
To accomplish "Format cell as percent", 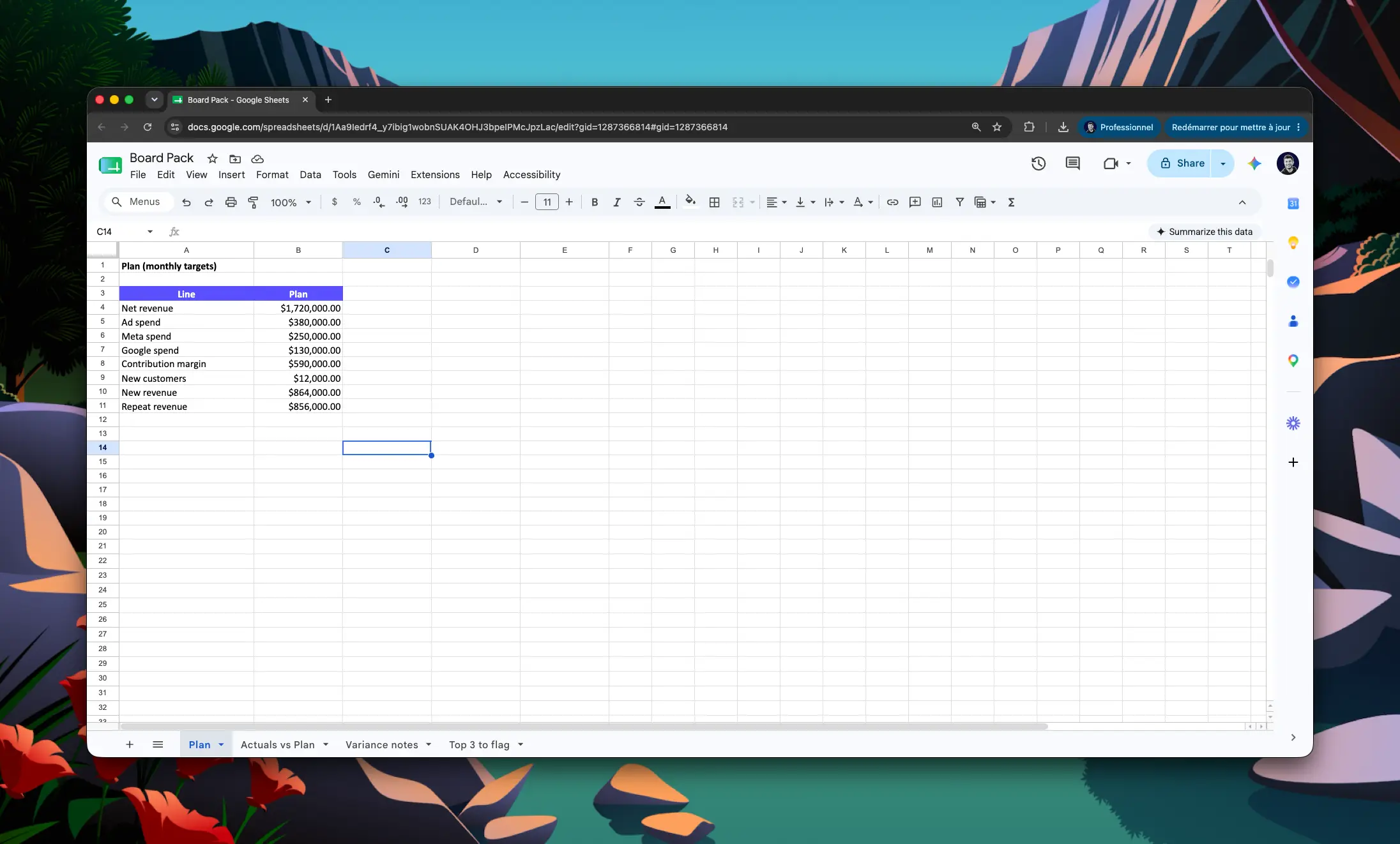I will 357,202.
